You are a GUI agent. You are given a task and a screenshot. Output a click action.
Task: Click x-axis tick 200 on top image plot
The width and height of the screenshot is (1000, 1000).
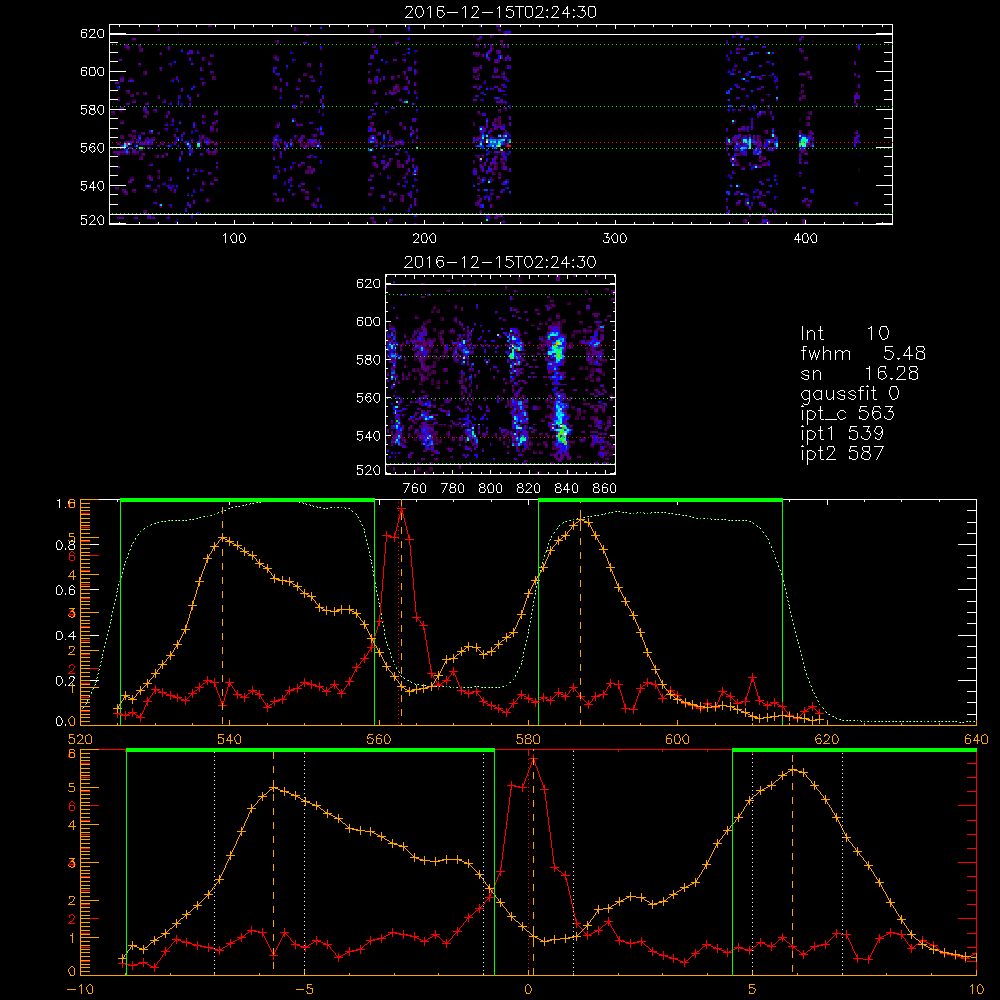pos(424,239)
